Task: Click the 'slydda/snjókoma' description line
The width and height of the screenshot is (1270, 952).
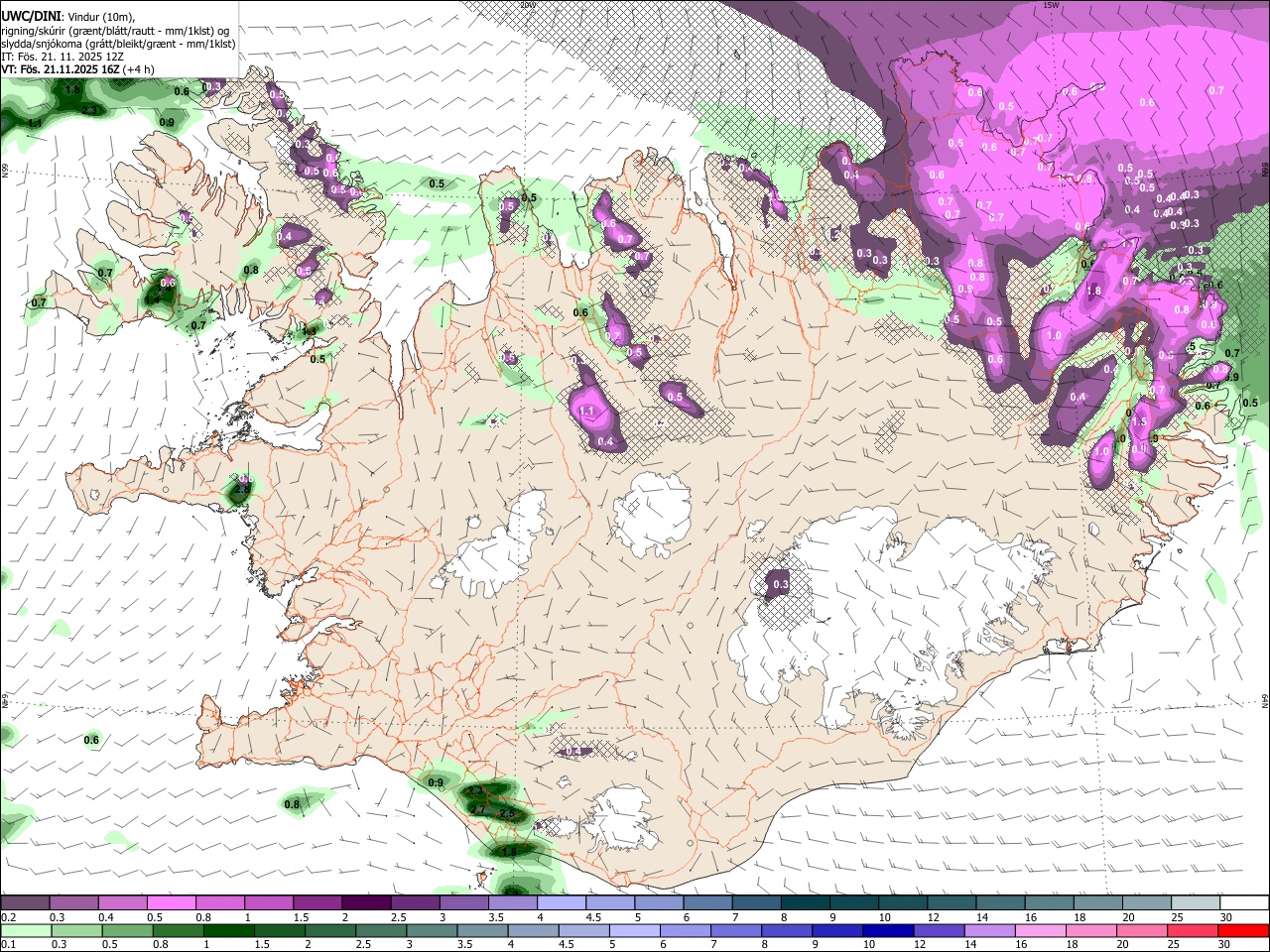Action: click(118, 44)
